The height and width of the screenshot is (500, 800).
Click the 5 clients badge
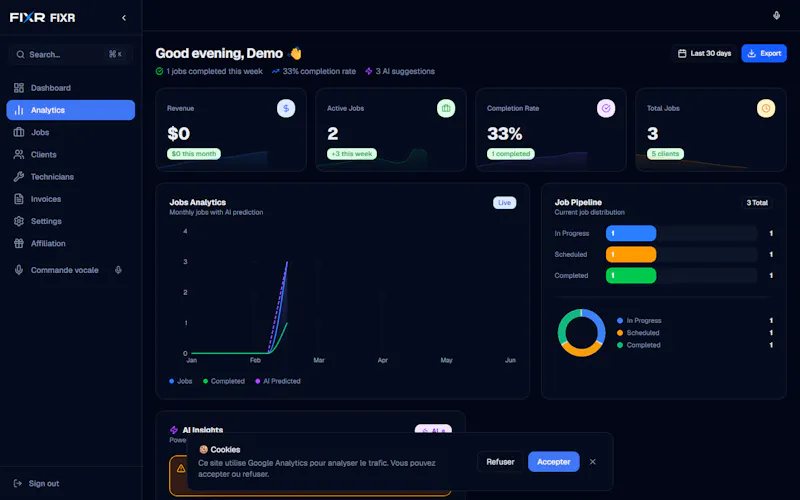tap(665, 154)
